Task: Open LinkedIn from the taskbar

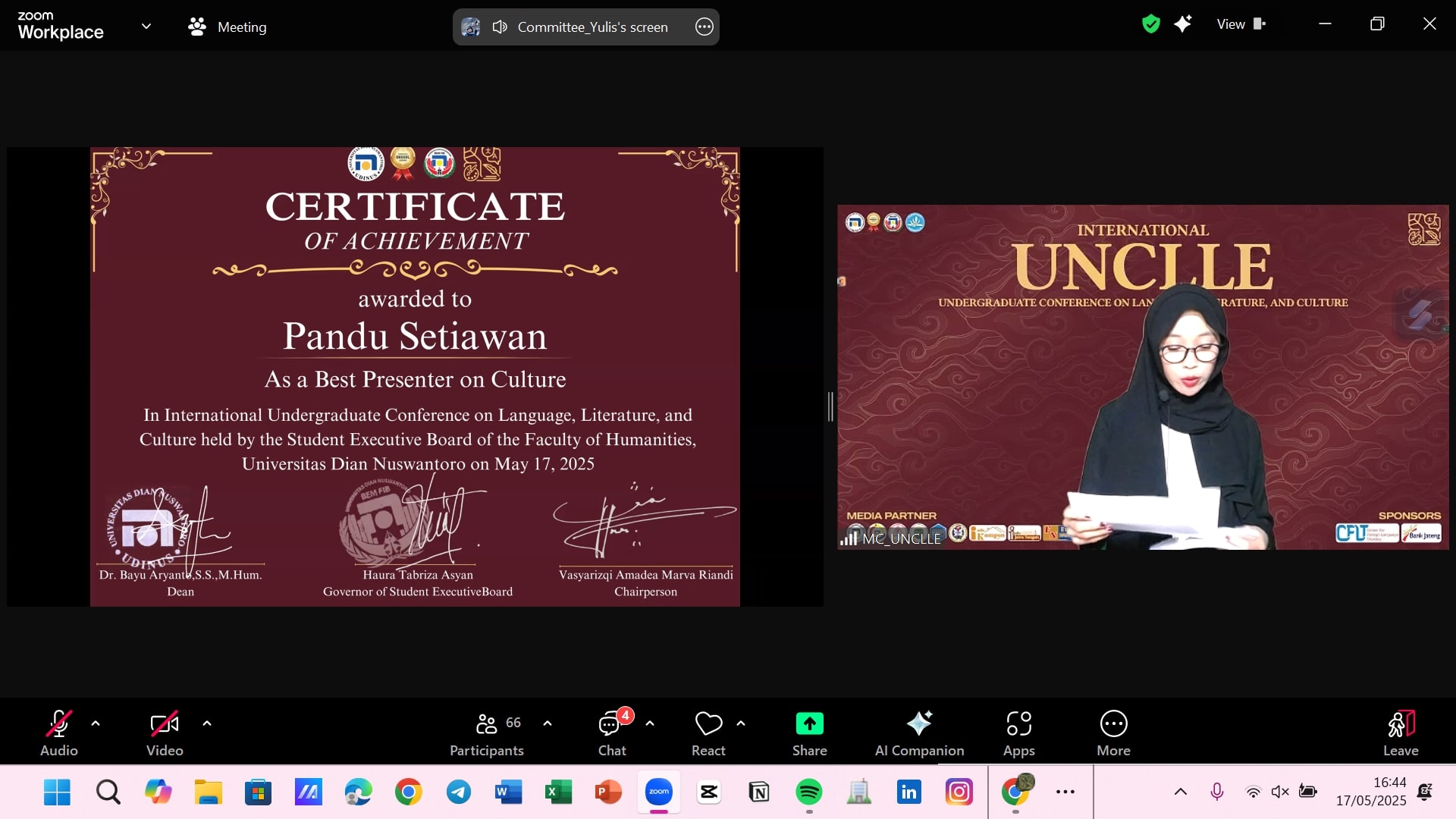Action: coord(908,792)
